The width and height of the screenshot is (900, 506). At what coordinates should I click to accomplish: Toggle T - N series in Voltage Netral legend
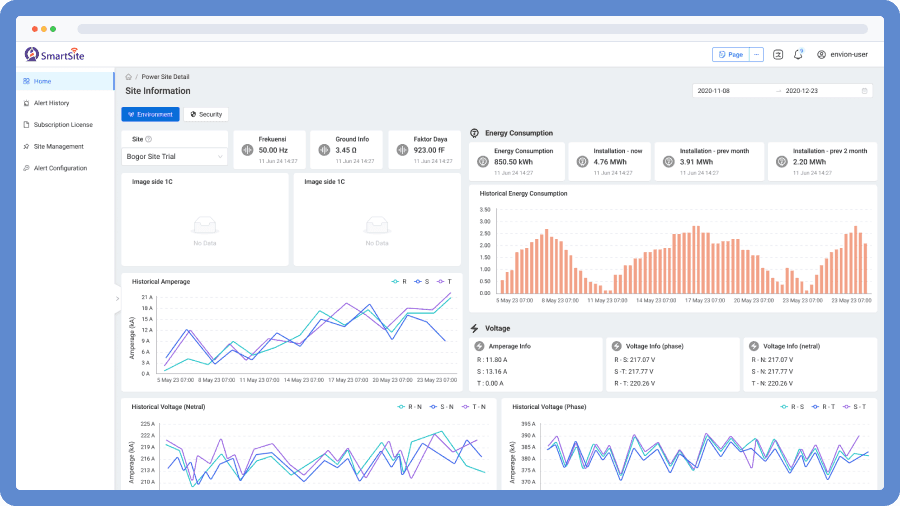pyautogui.click(x=474, y=407)
